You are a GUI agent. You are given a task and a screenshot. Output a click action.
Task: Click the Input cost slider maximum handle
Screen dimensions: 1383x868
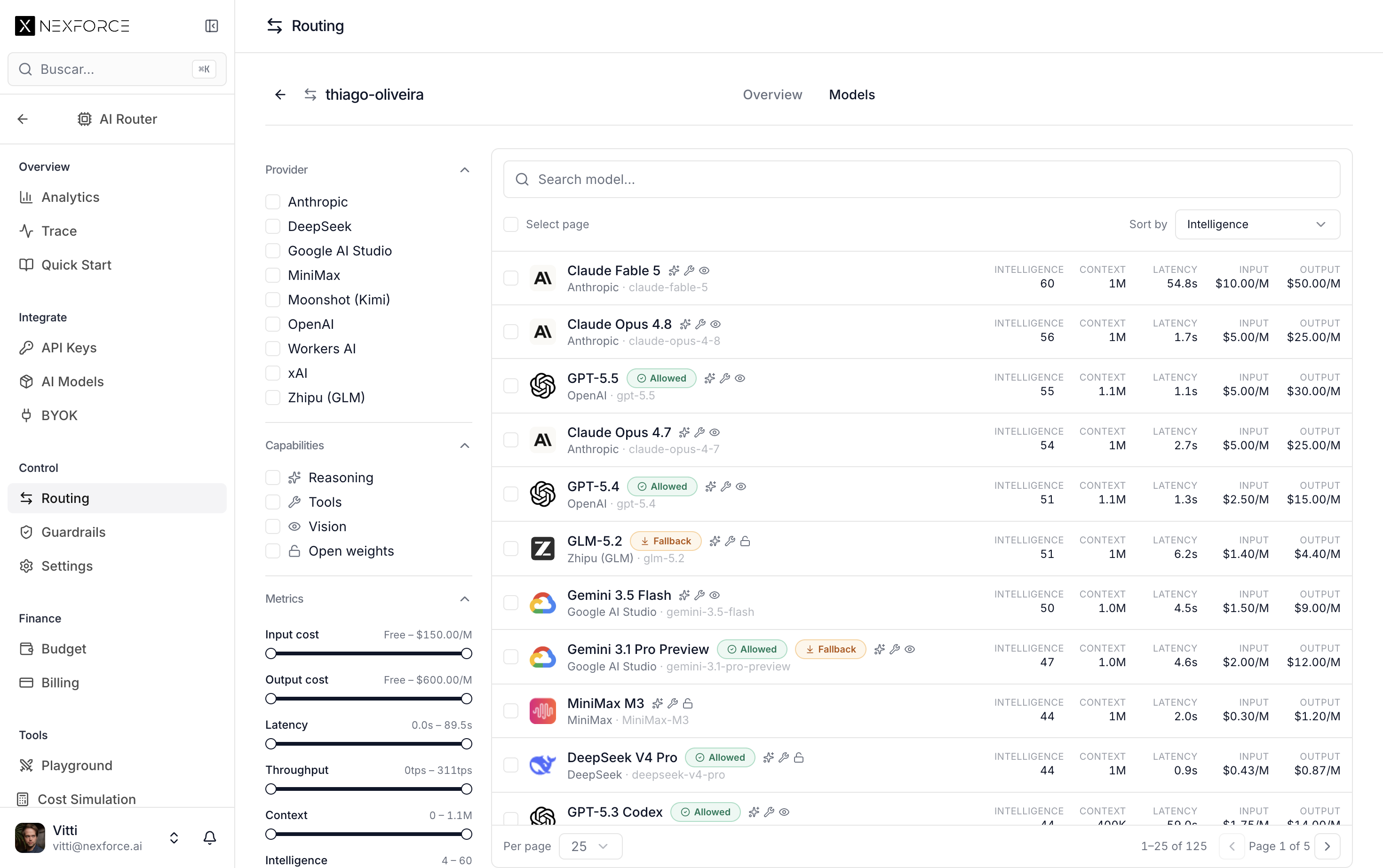[467, 653]
